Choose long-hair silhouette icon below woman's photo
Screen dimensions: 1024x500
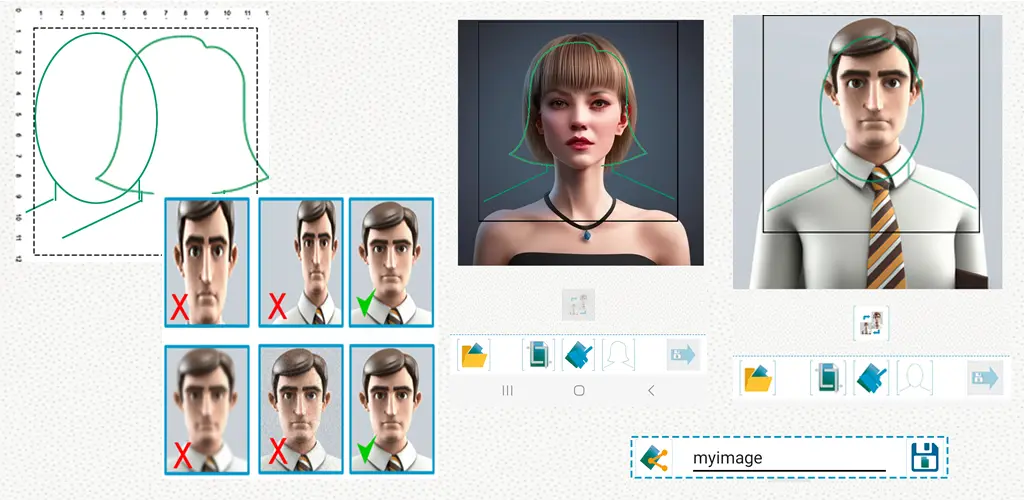pos(618,356)
